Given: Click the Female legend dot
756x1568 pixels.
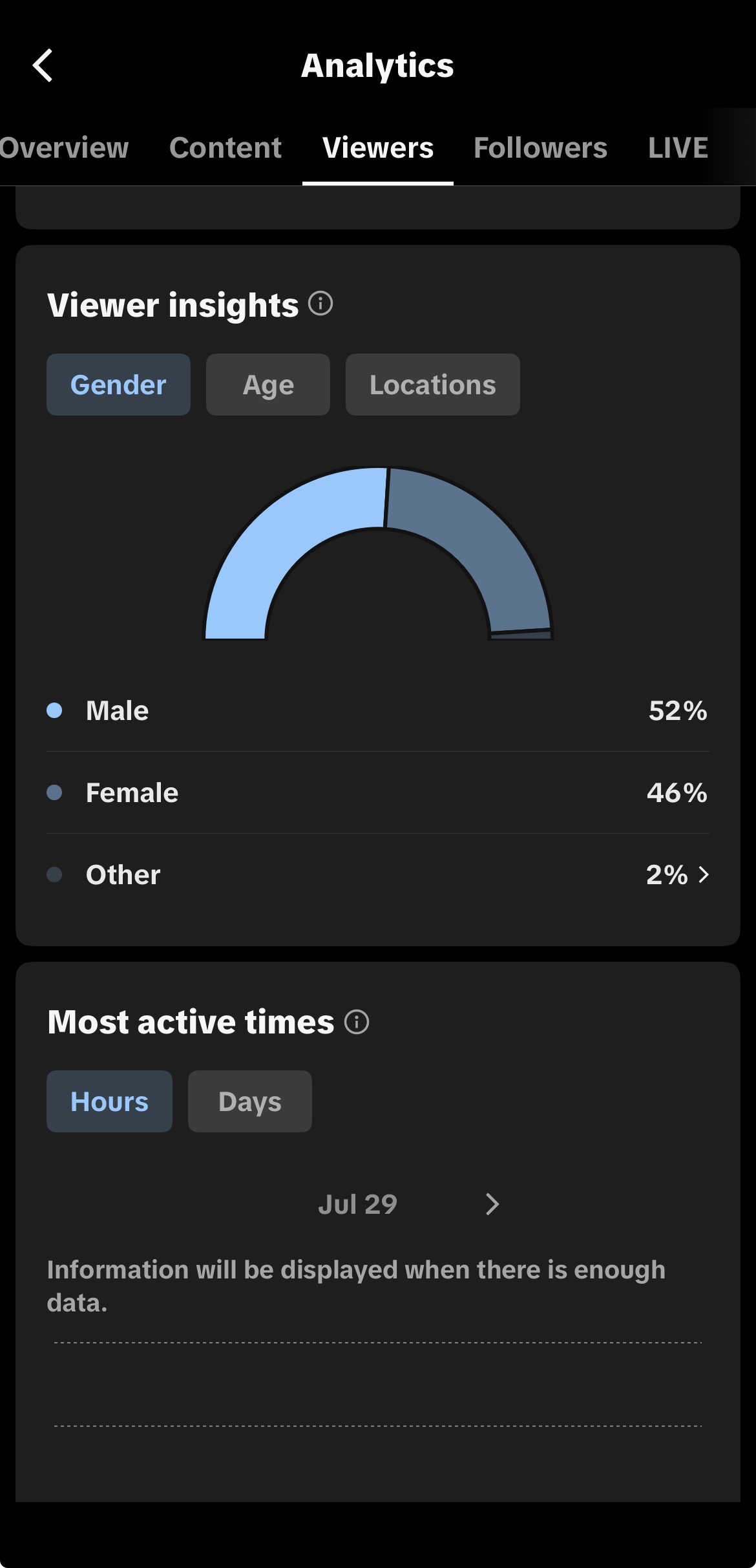Looking at the screenshot, I should pyautogui.click(x=54, y=792).
